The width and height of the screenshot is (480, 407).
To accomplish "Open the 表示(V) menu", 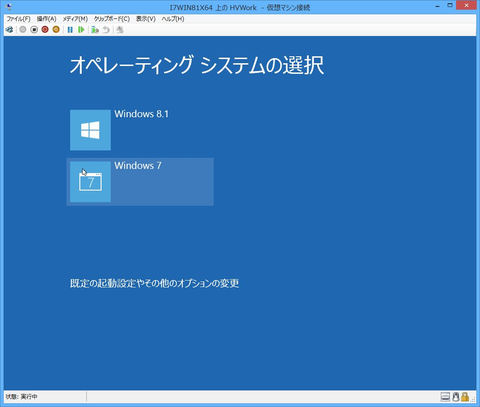I will coord(146,19).
